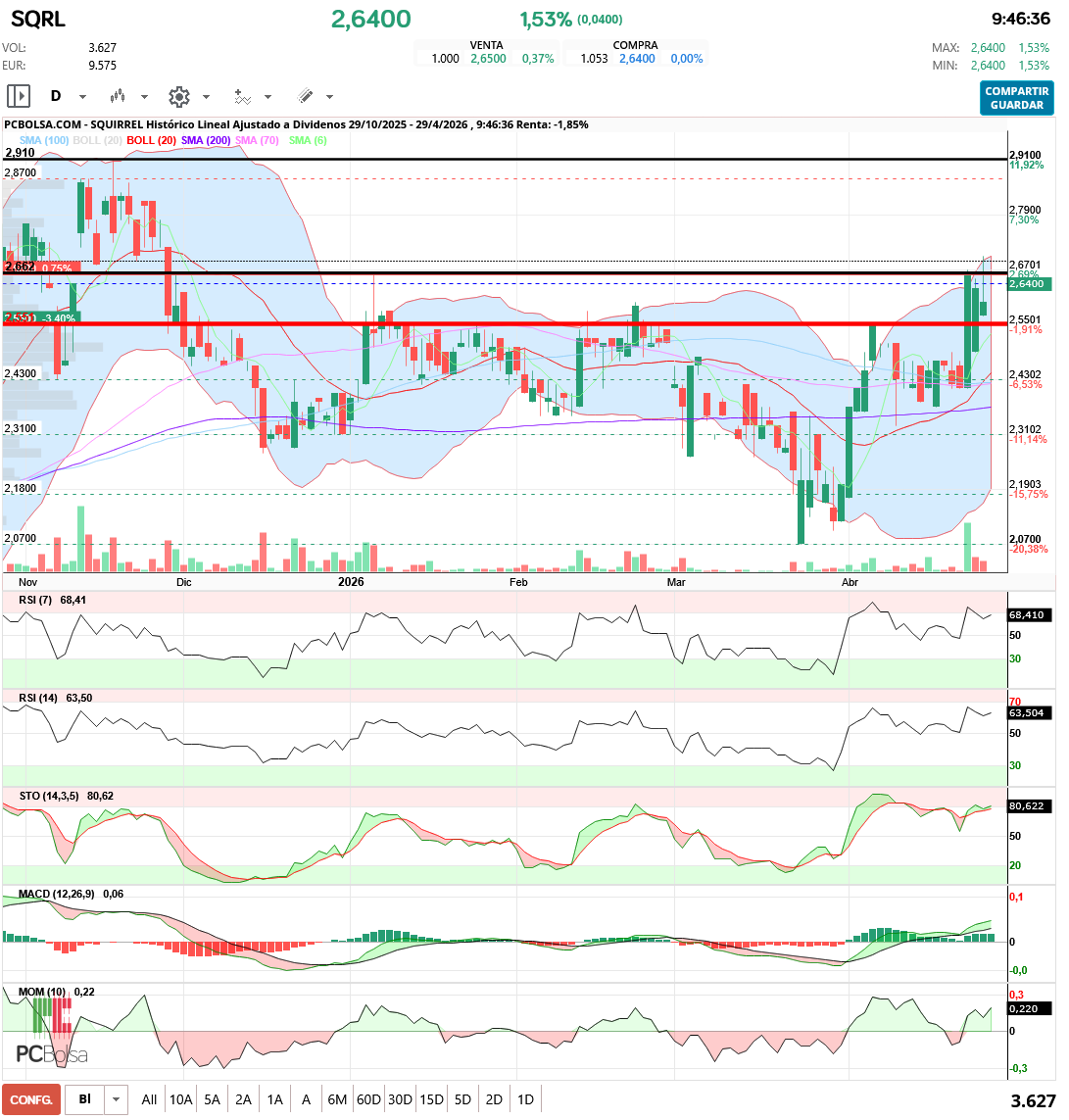Select the red 2,5501 support line
The height and width of the screenshot is (1120, 1069).
coord(505,323)
